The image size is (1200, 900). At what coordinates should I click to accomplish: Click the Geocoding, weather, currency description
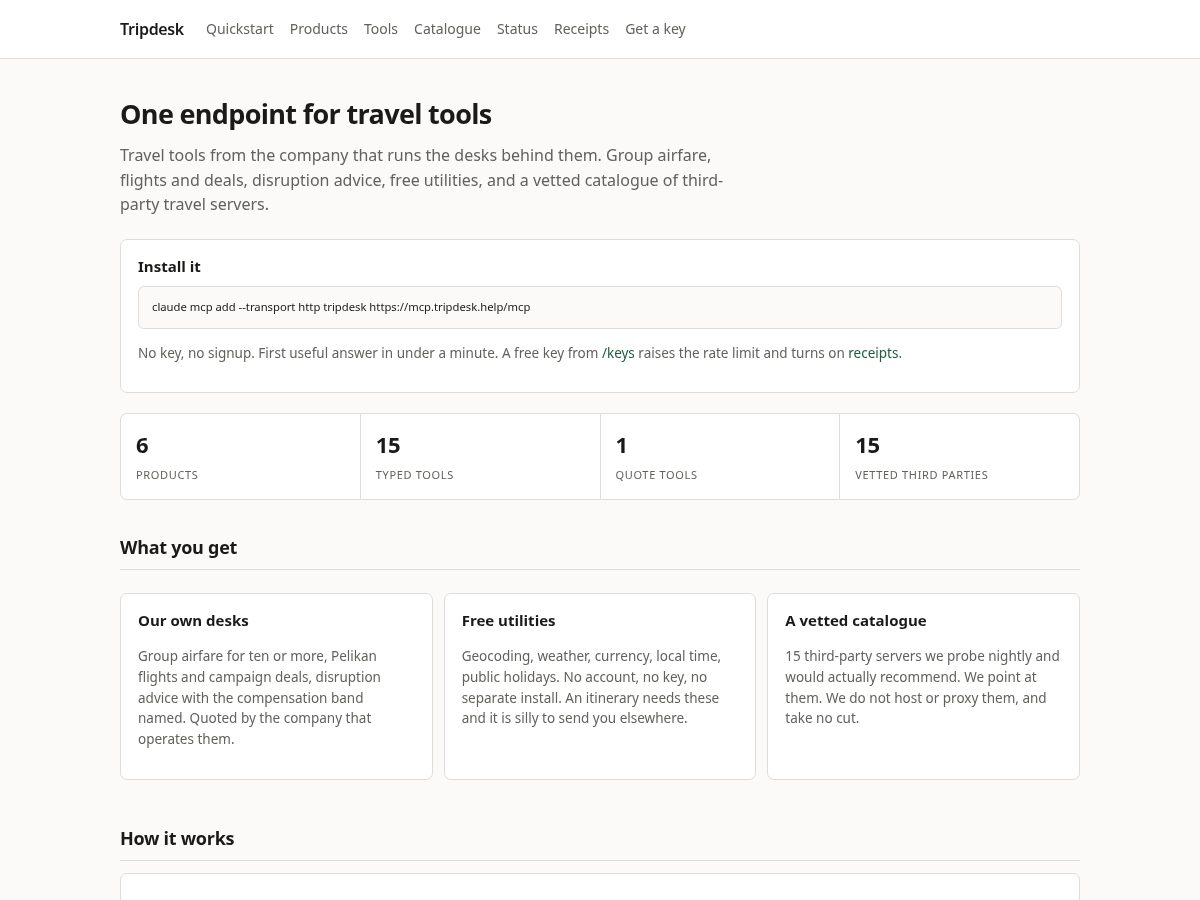coord(591,687)
